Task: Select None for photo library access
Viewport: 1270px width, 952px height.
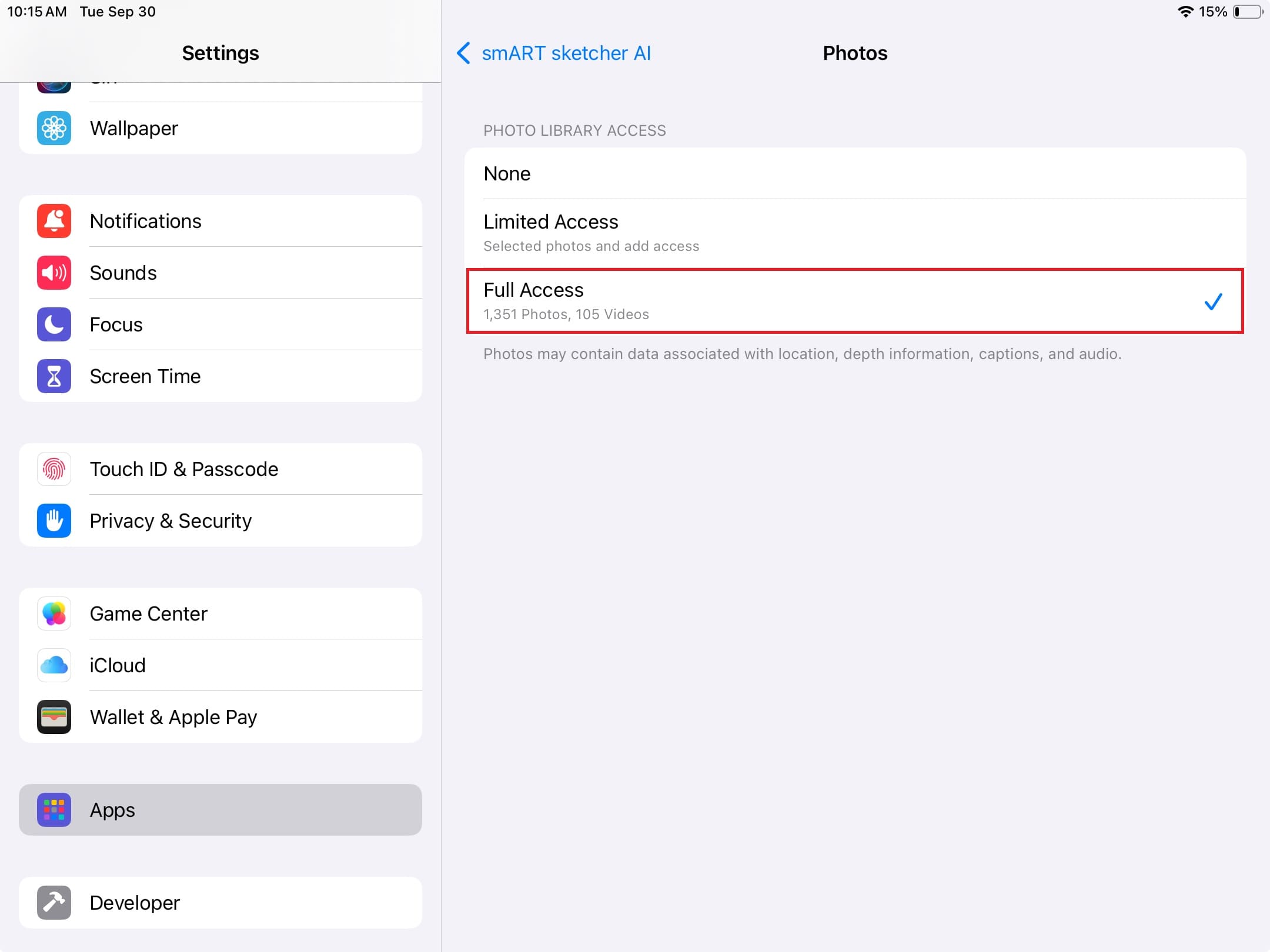Action: coord(855,173)
